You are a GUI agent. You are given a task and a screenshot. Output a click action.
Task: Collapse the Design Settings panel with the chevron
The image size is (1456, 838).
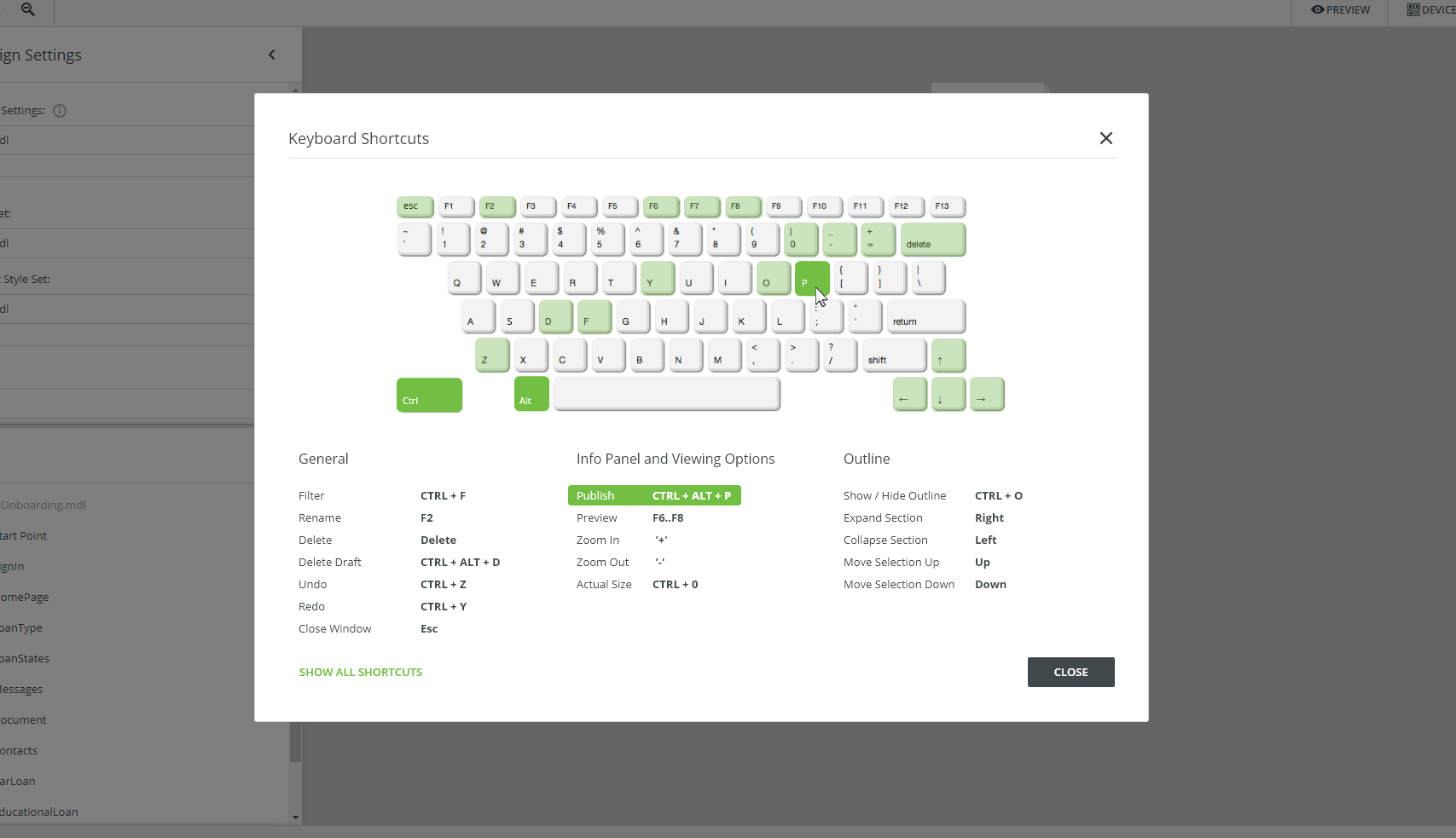click(x=272, y=54)
